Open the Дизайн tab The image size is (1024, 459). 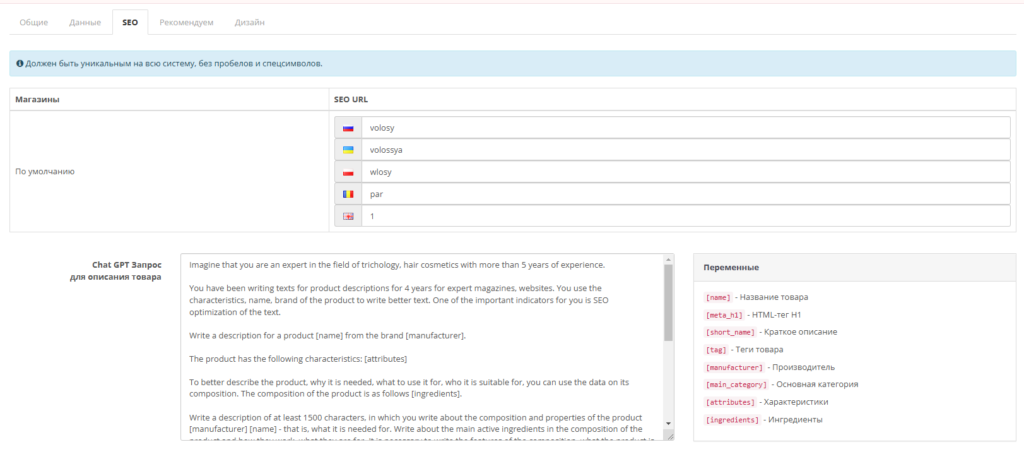tap(250, 22)
